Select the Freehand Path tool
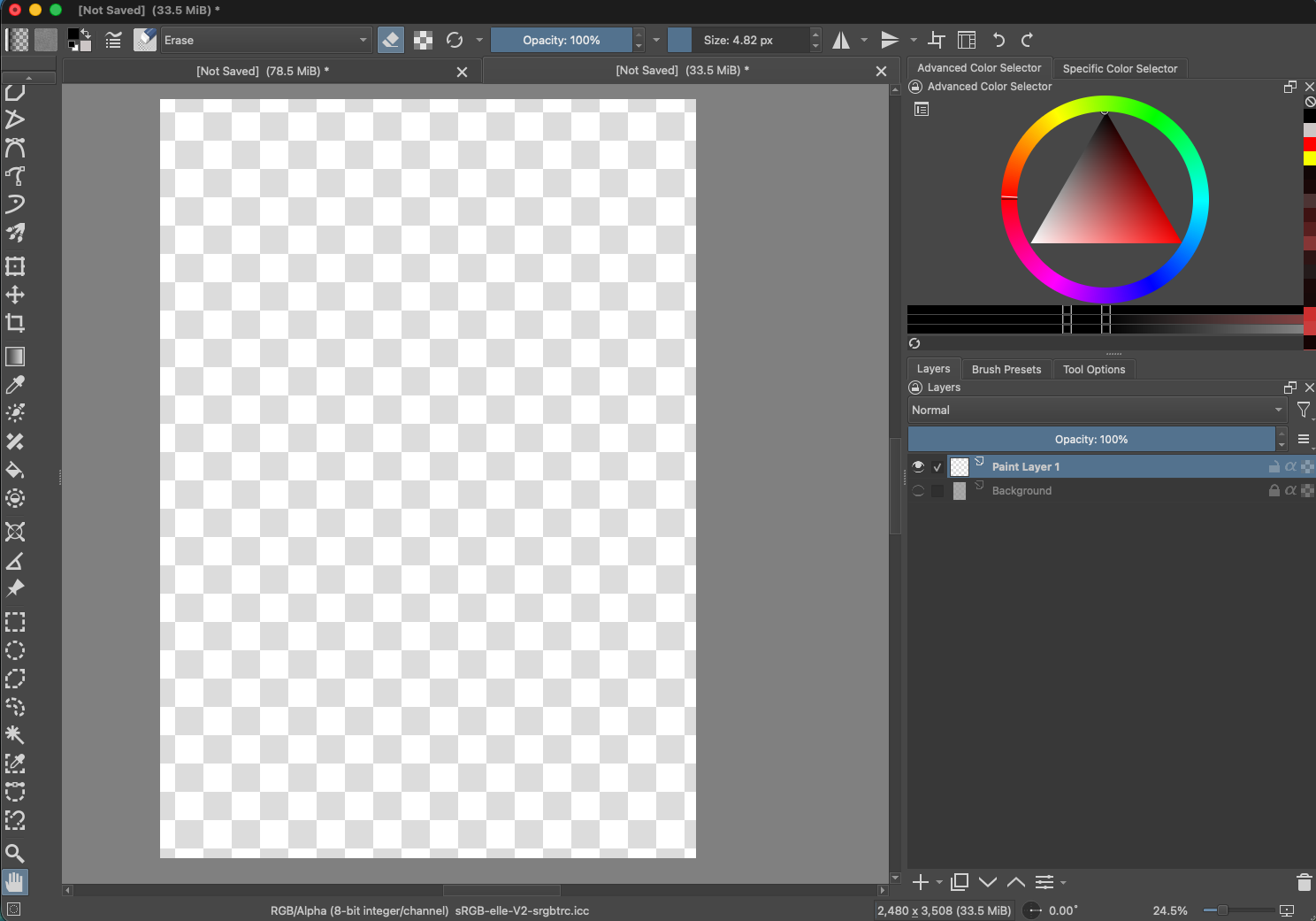Image resolution: width=1316 pixels, height=921 pixels. (15, 176)
